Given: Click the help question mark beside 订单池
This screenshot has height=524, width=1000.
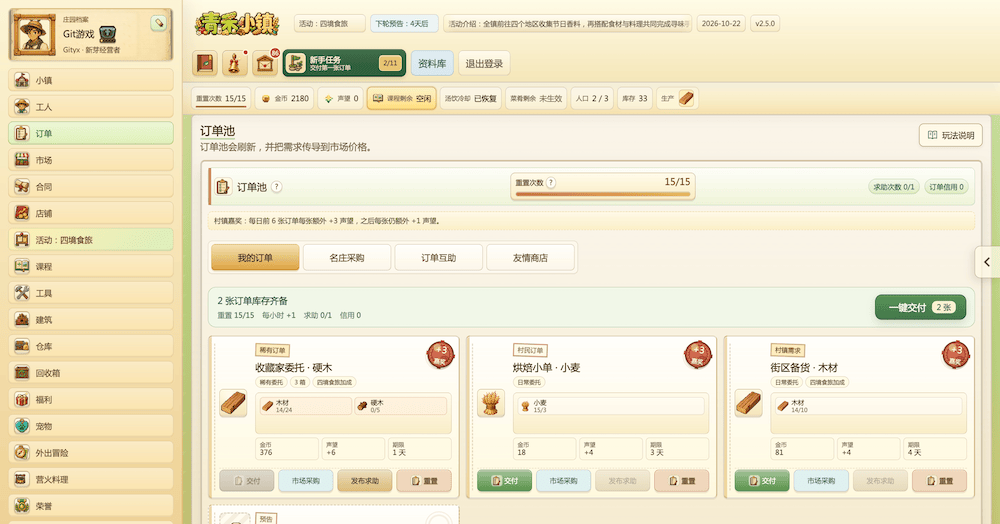Looking at the screenshot, I should 276,187.
